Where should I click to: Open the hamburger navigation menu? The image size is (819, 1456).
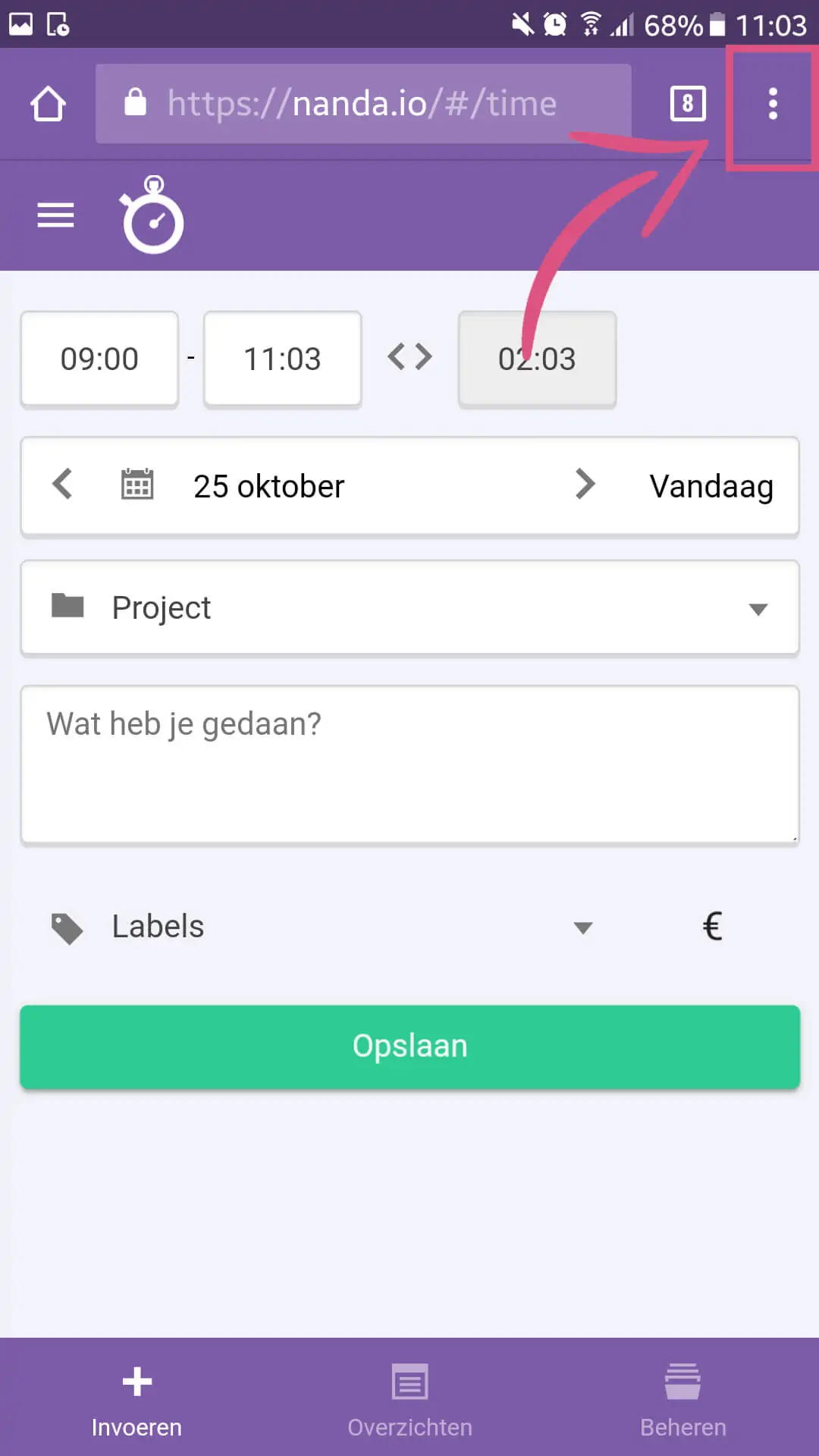coord(56,215)
